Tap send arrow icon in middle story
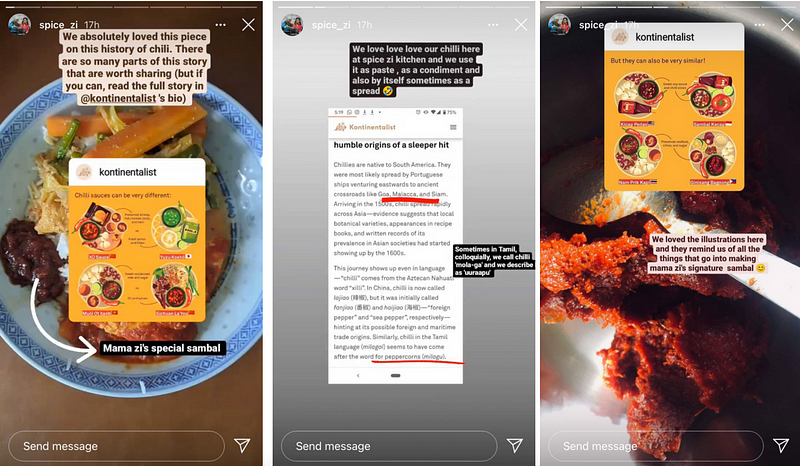The width and height of the screenshot is (800, 466). click(515, 446)
